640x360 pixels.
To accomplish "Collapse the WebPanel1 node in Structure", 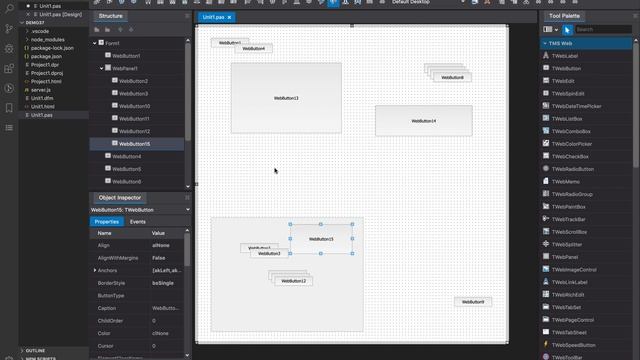I will (x=102, y=69).
